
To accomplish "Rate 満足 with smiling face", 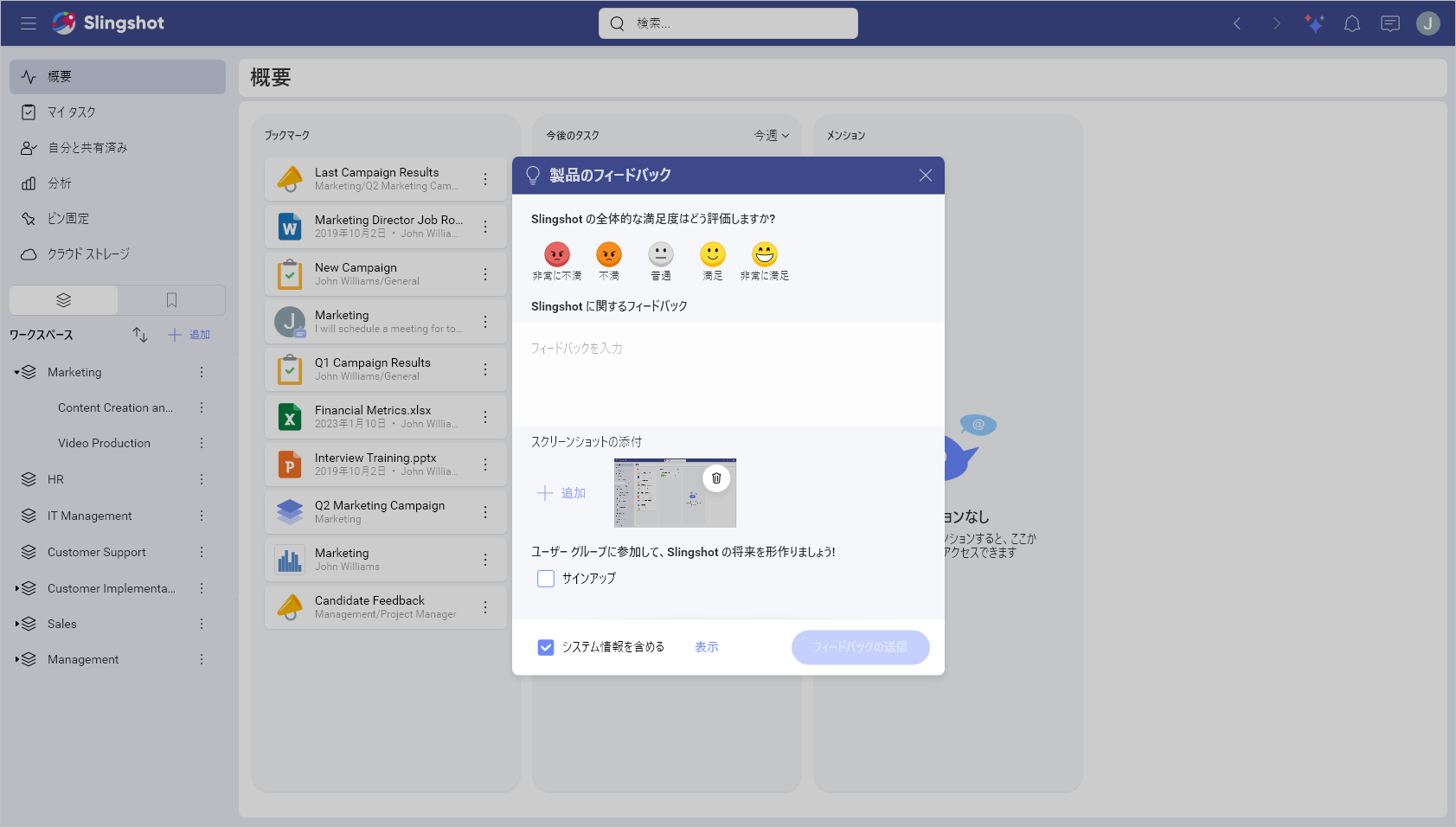I will [x=713, y=254].
